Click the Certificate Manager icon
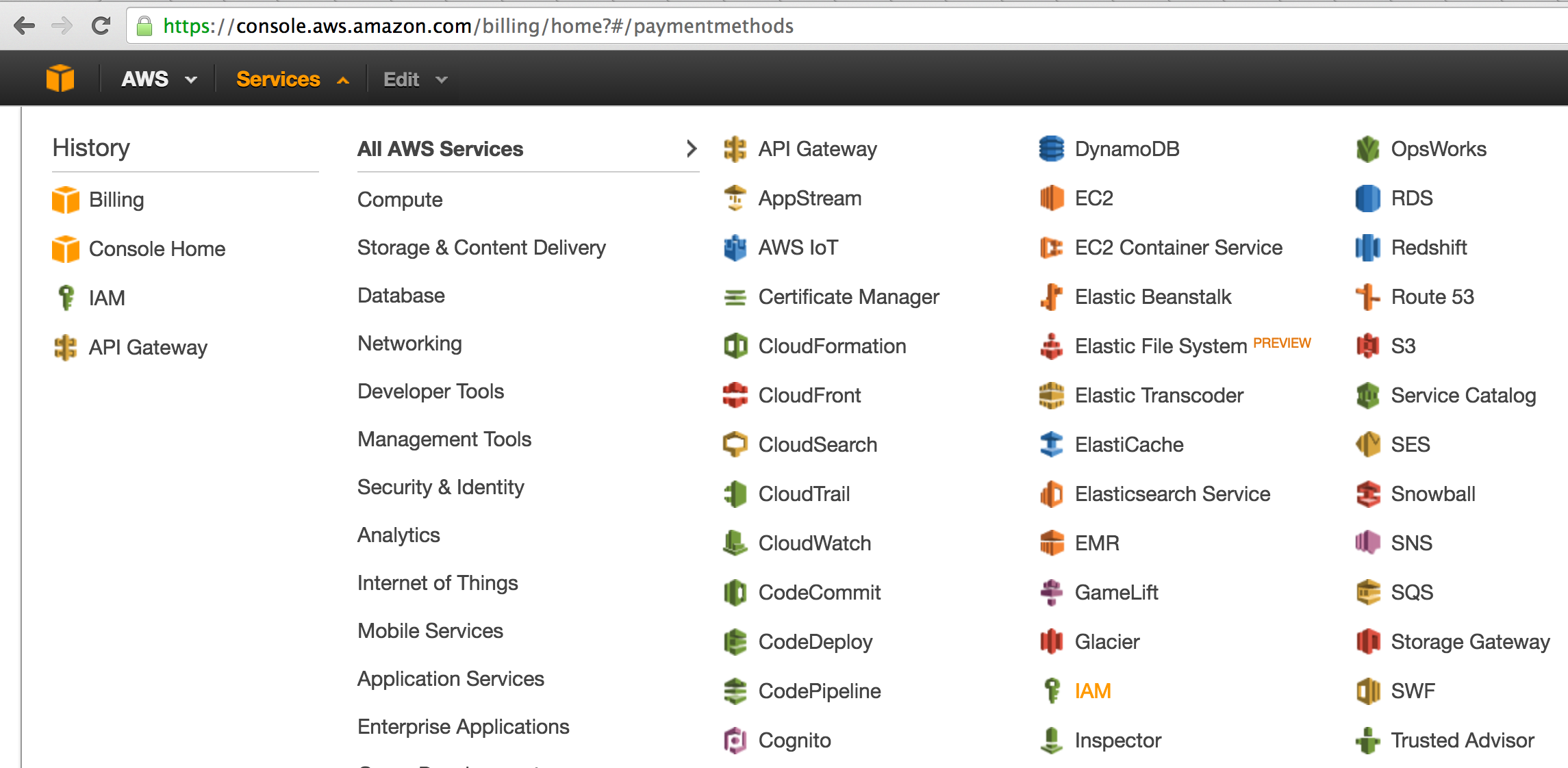The height and width of the screenshot is (768, 1568). pos(735,296)
